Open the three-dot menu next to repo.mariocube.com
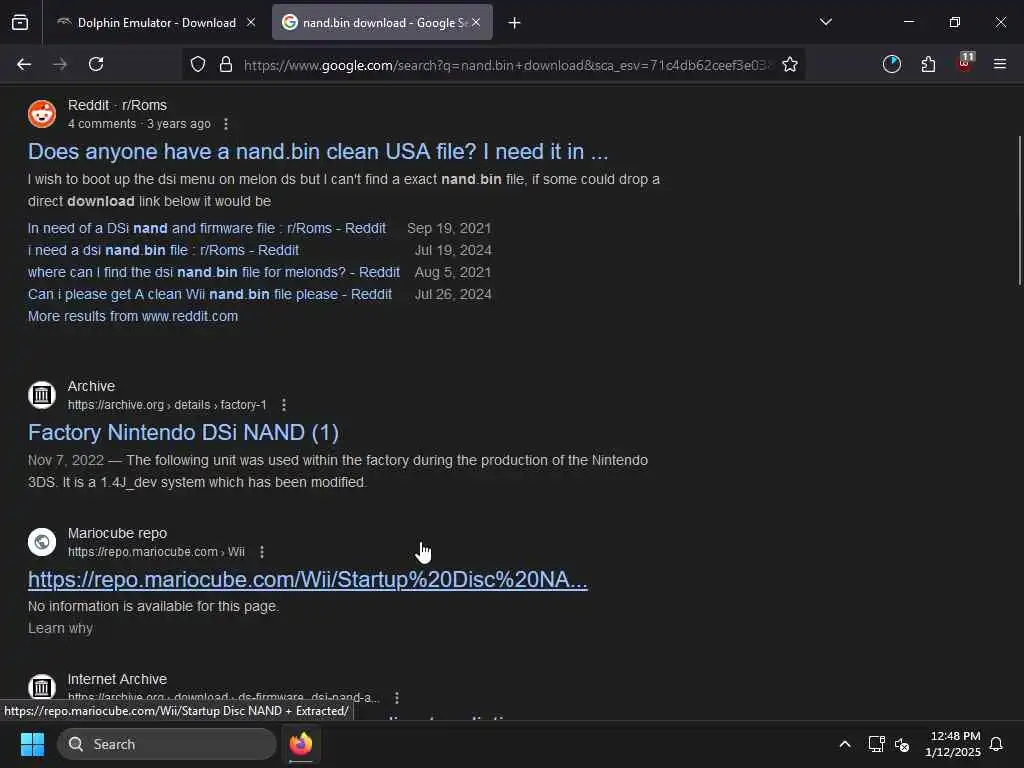 click(262, 552)
